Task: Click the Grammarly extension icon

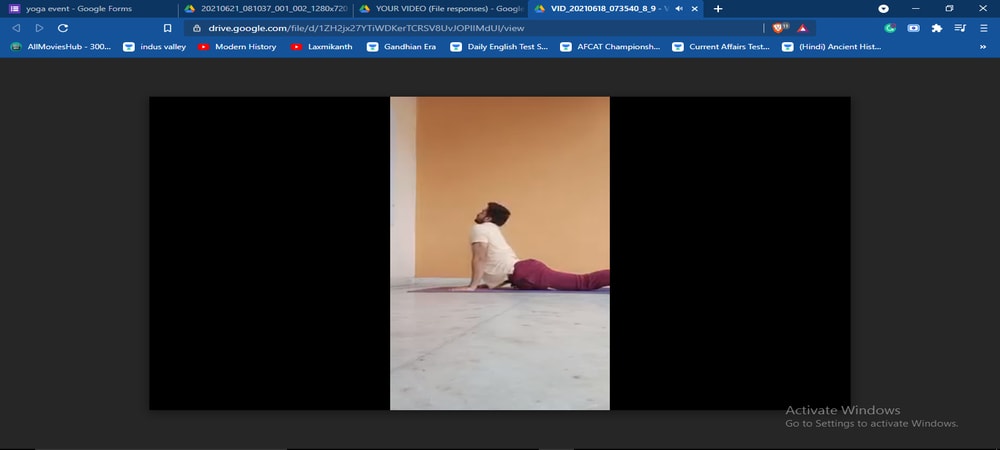Action: pyautogui.click(x=890, y=28)
